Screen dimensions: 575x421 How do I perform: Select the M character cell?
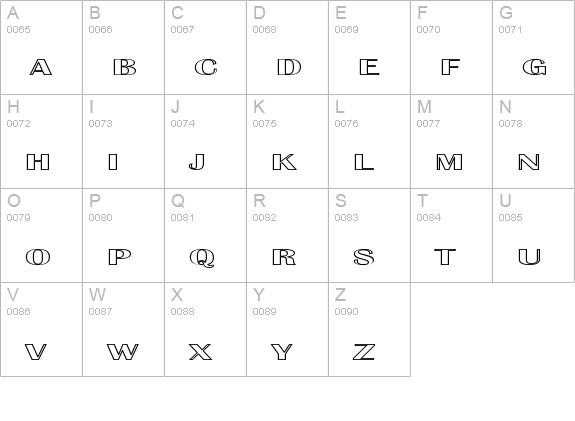(451, 142)
